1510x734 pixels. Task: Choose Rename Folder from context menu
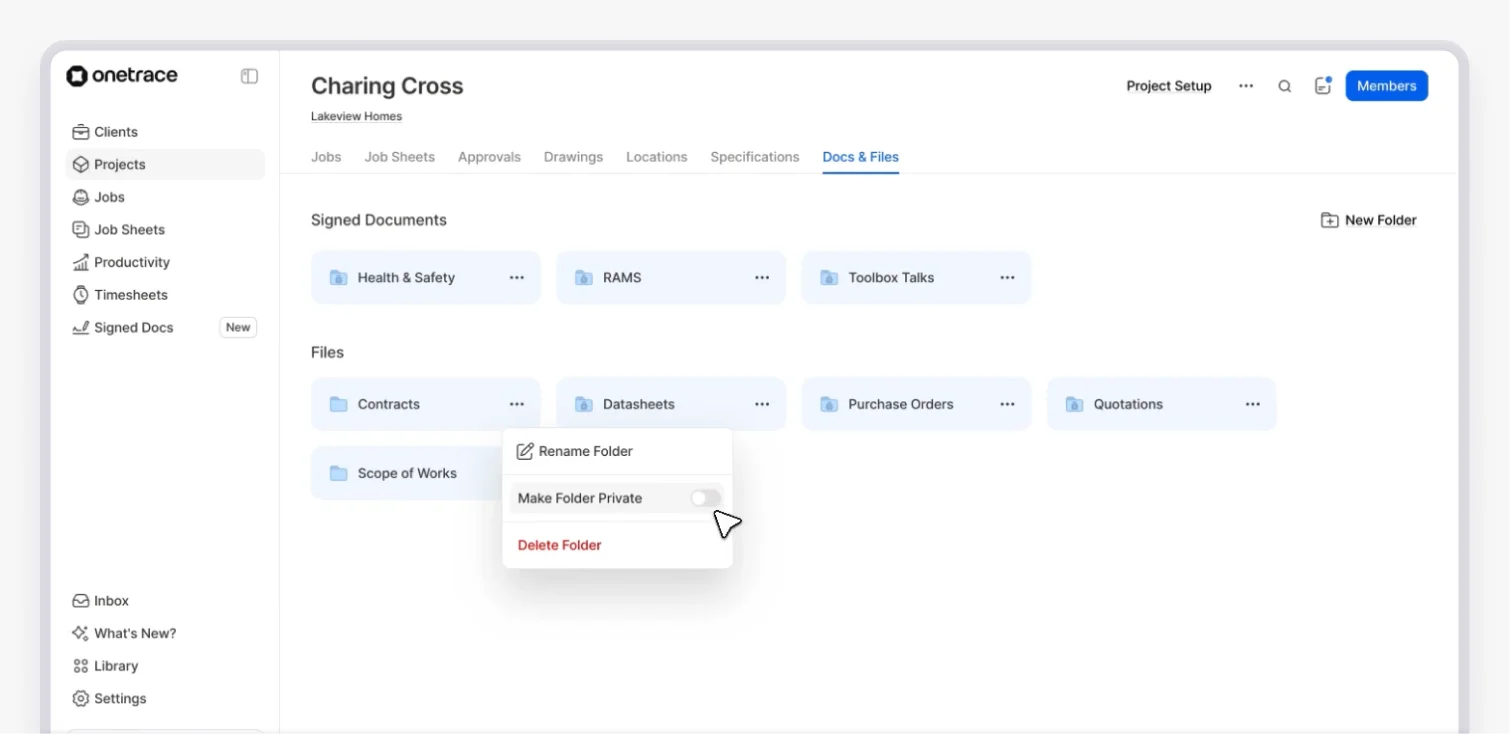click(x=617, y=451)
